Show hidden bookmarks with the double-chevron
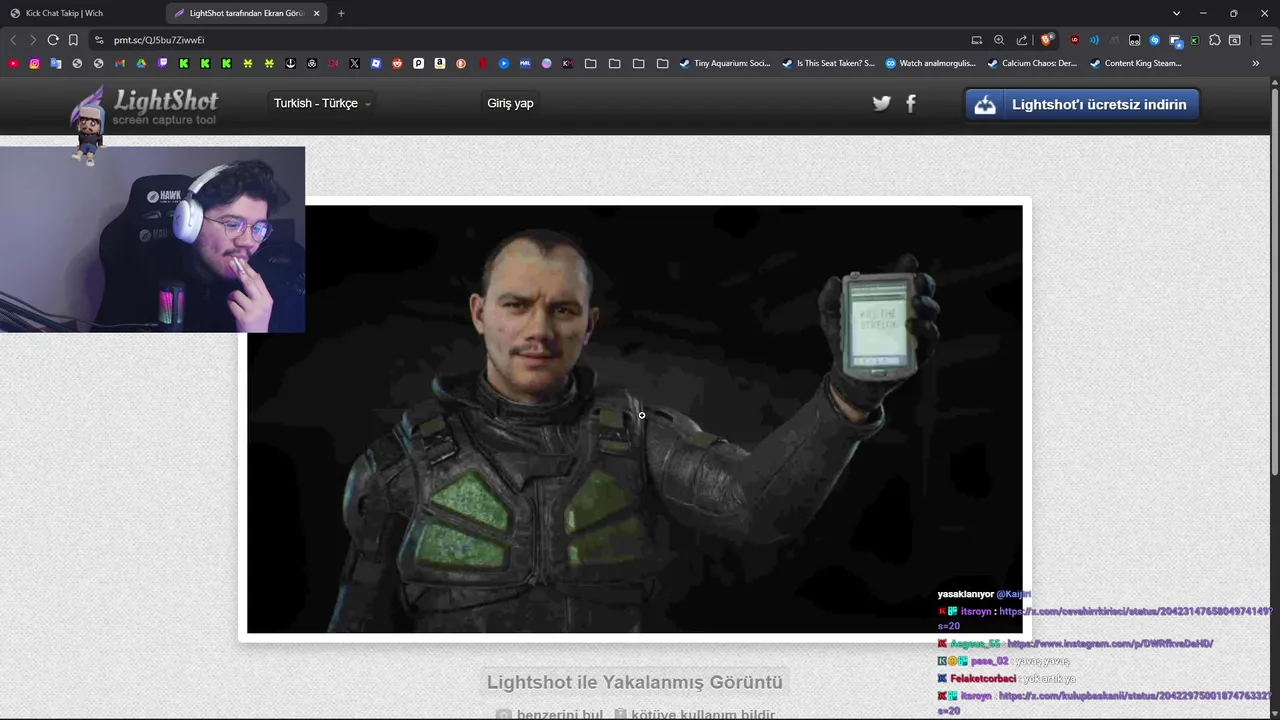Screen dimensions: 1280x720 [1256, 63]
